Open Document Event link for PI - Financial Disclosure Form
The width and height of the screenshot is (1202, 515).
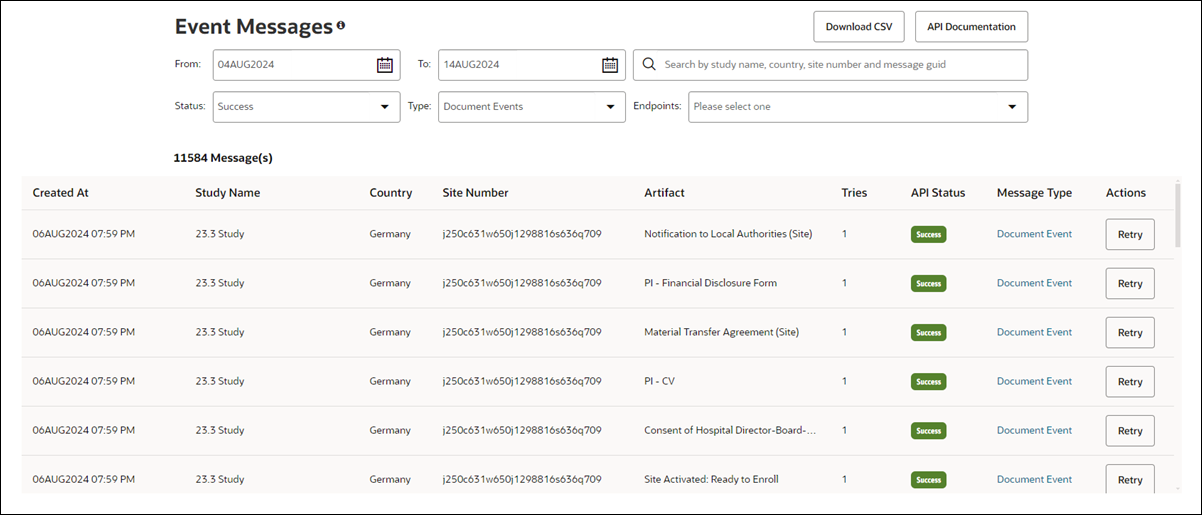pos(1034,283)
